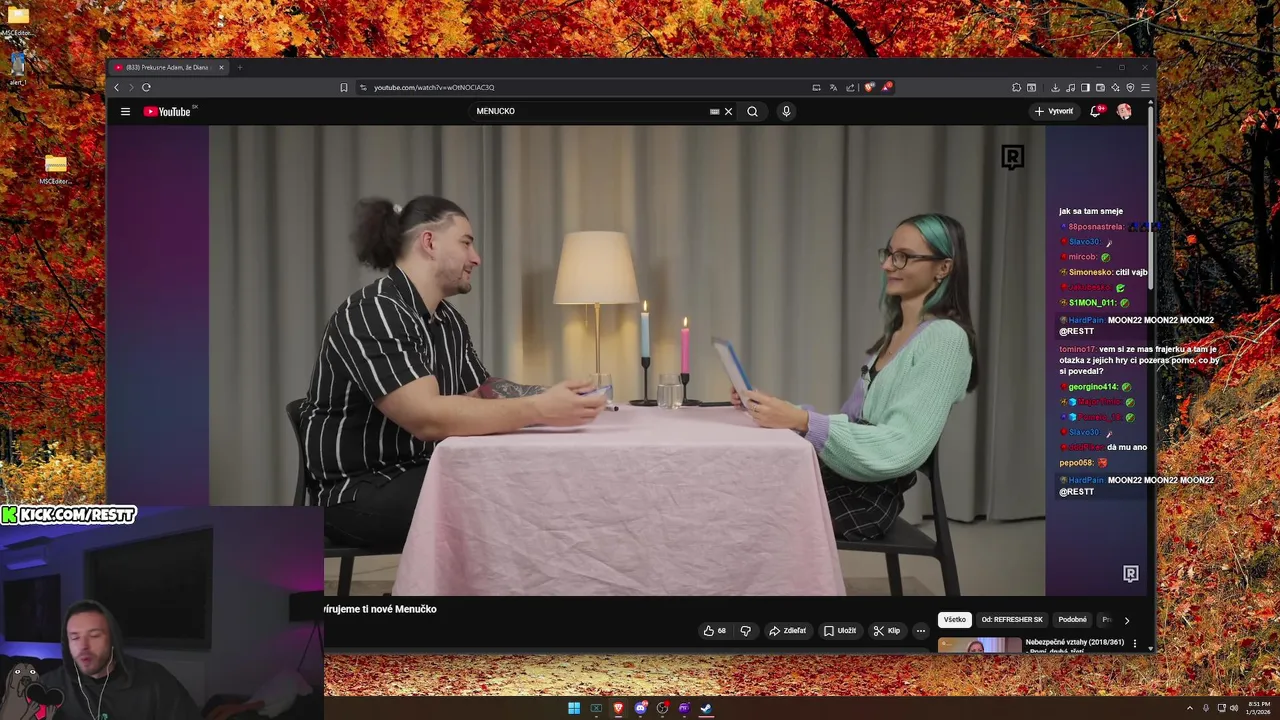Open the Discord taskbar icon
Viewport: 1280px width, 720px height.
coord(641,708)
